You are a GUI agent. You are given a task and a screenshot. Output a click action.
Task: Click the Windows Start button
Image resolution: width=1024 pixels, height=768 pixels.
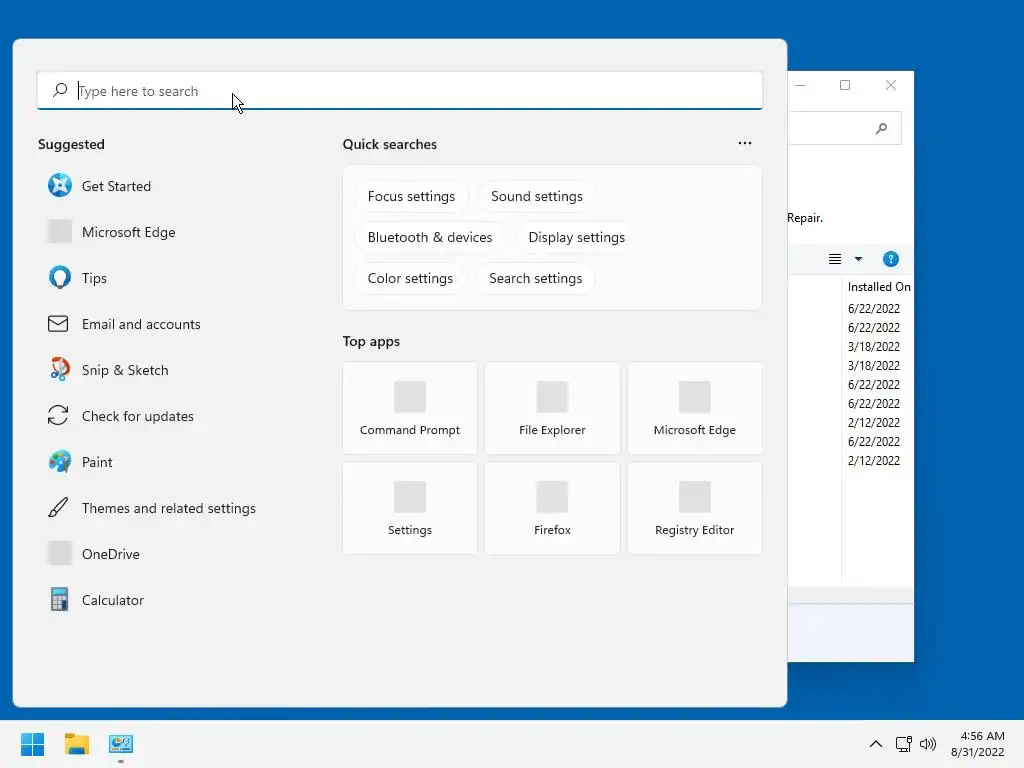[33, 744]
